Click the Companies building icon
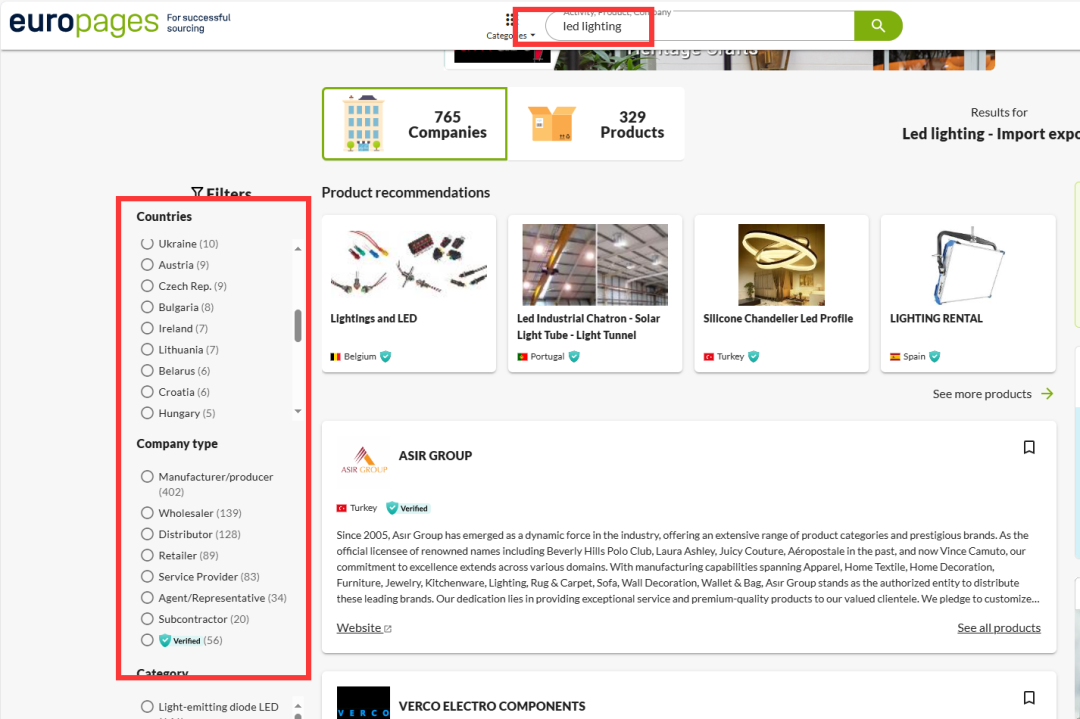 [364, 123]
